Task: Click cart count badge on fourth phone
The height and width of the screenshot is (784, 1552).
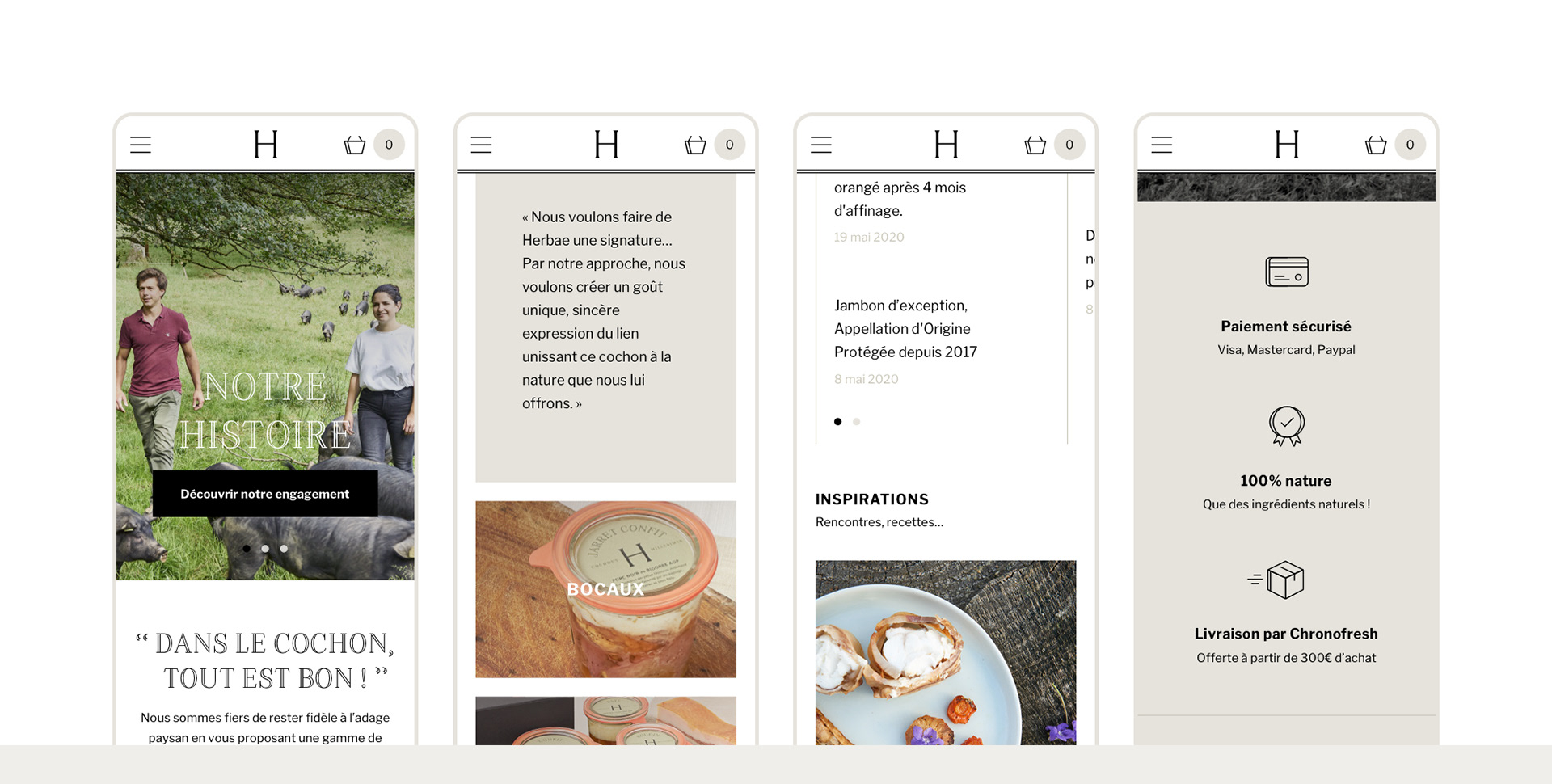Action: (1410, 145)
